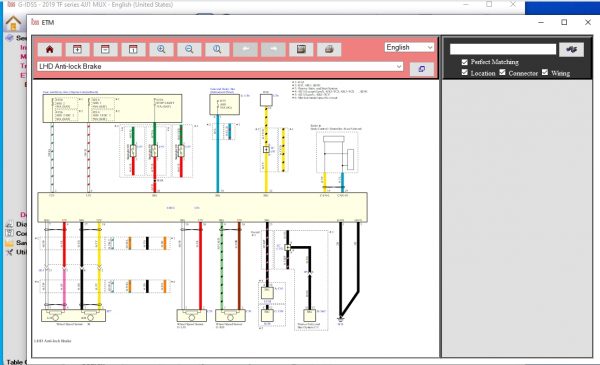
Task: Click the copy/duplicate window icon beside diagram selector
Action: 422,69
